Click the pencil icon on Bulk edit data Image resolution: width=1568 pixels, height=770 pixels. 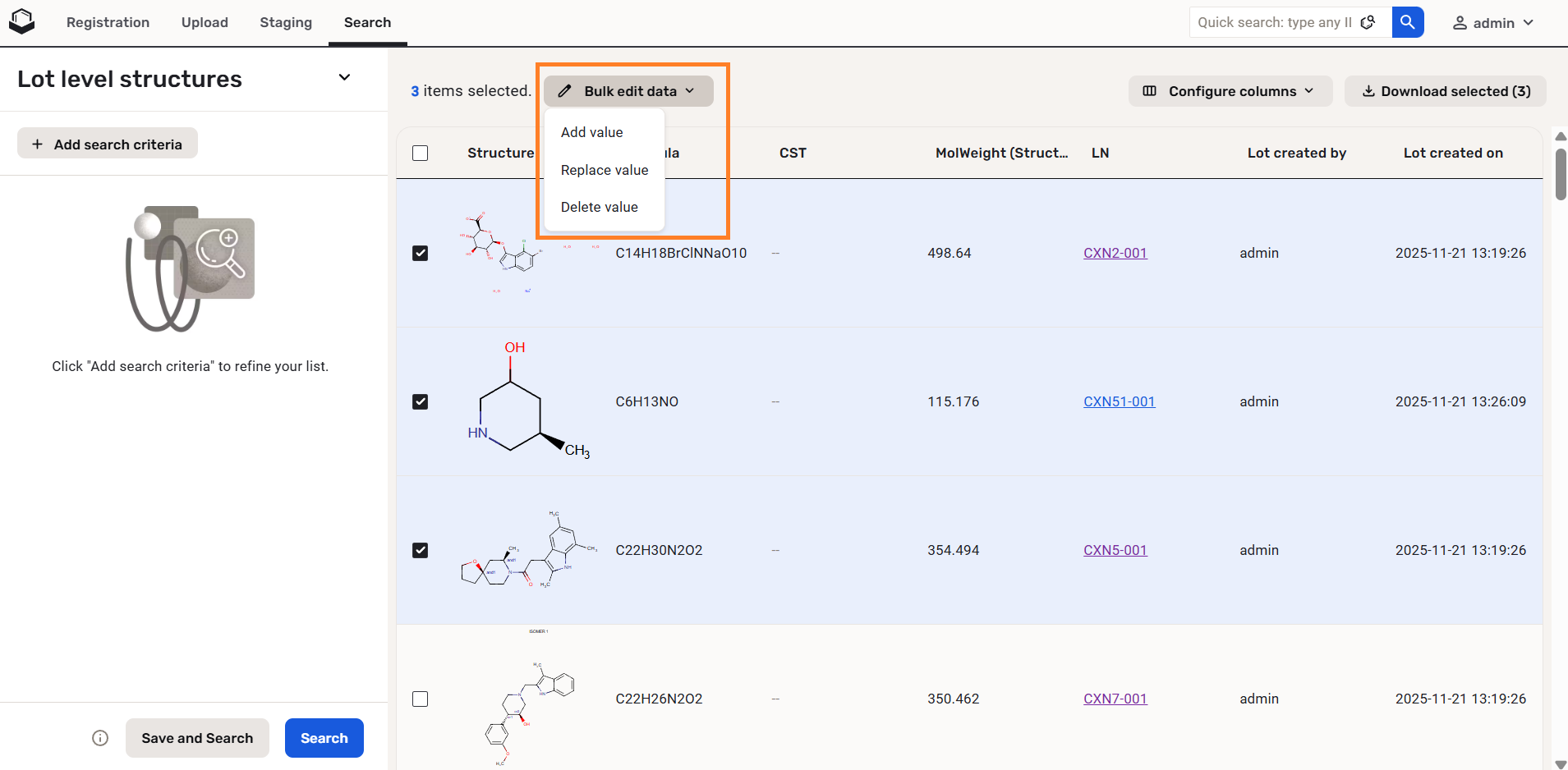coord(565,91)
